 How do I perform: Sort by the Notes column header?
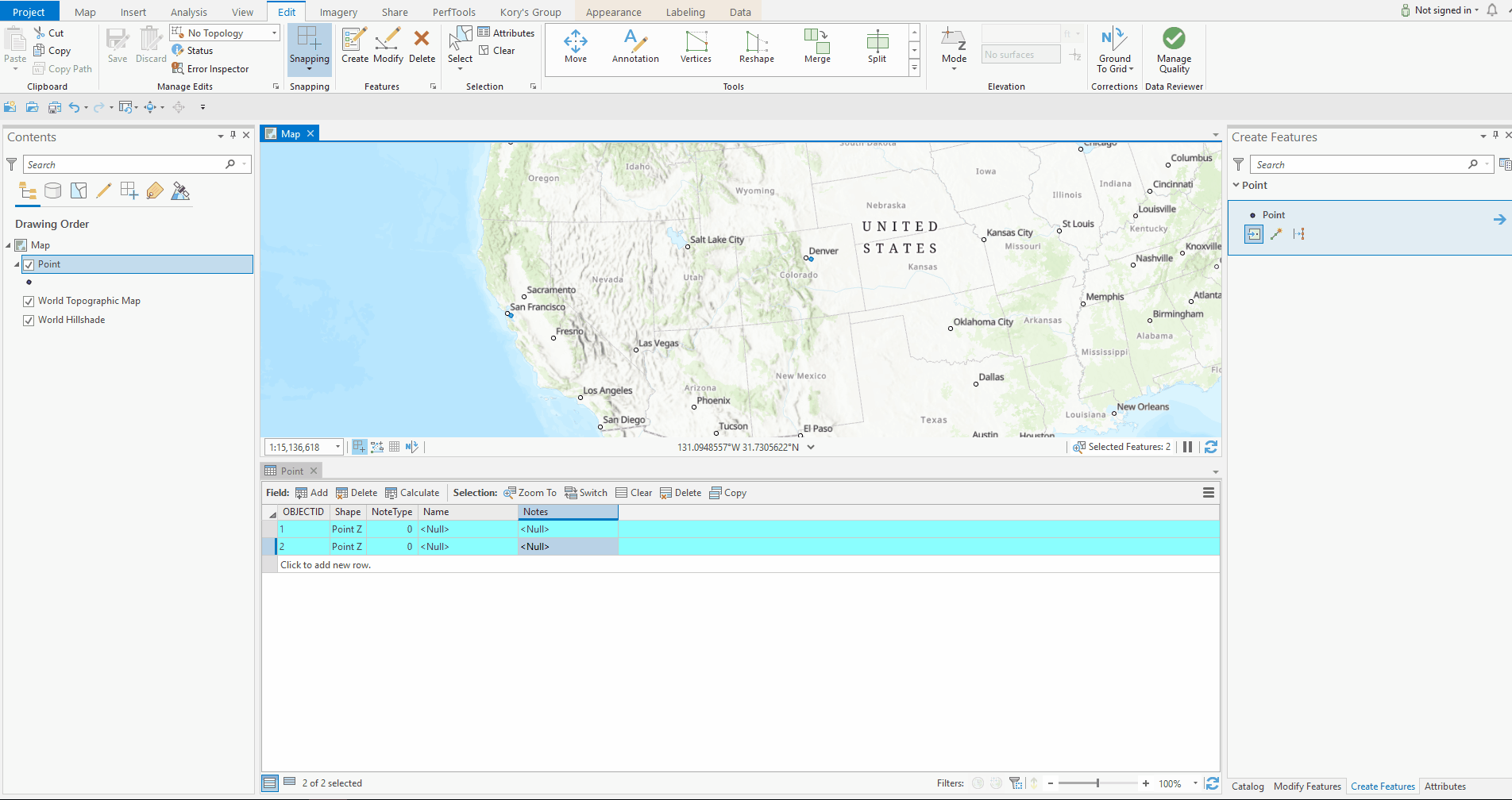point(568,512)
